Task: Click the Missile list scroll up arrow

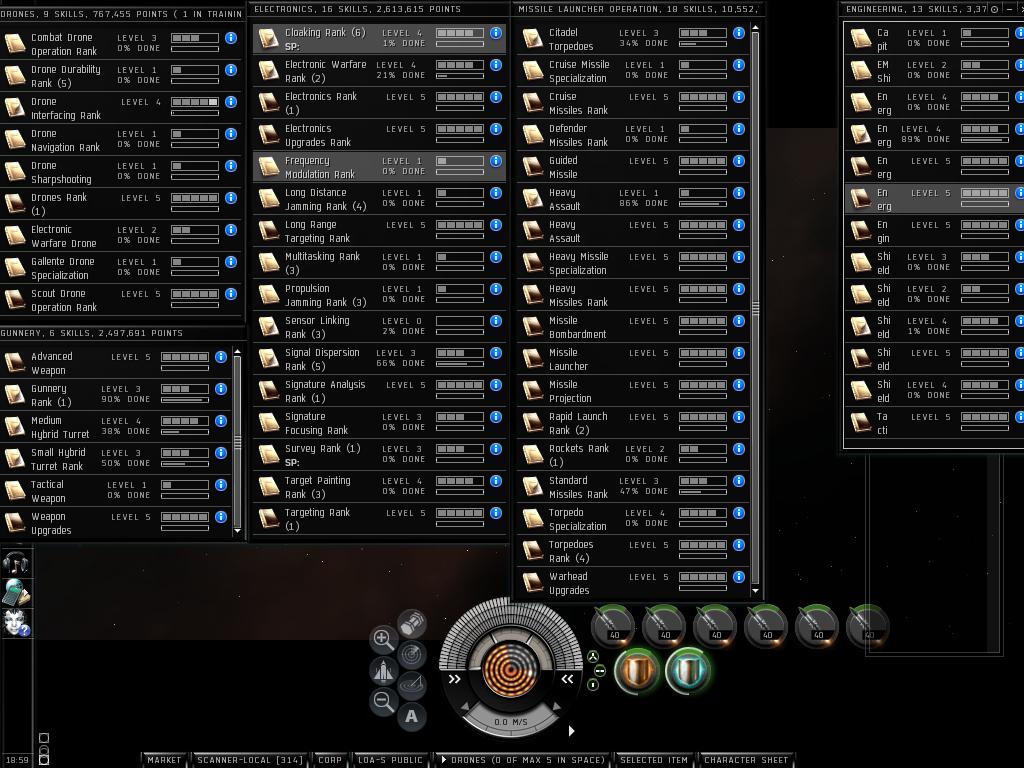Action: pyautogui.click(x=756, y=29)
